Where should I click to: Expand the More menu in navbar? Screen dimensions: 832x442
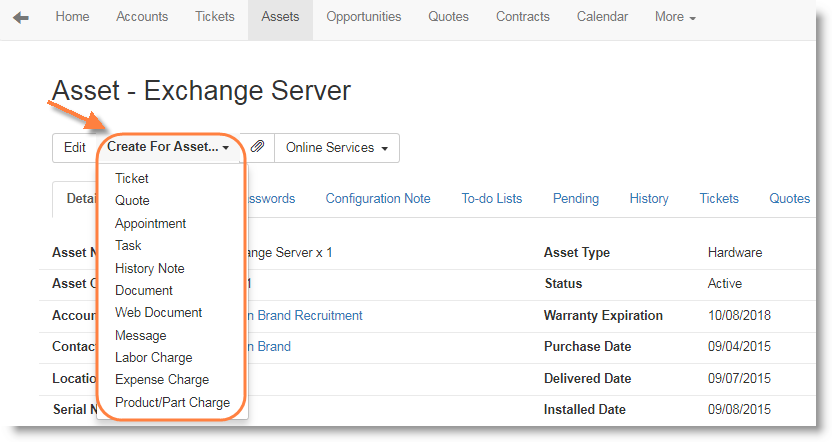[675, 17]
